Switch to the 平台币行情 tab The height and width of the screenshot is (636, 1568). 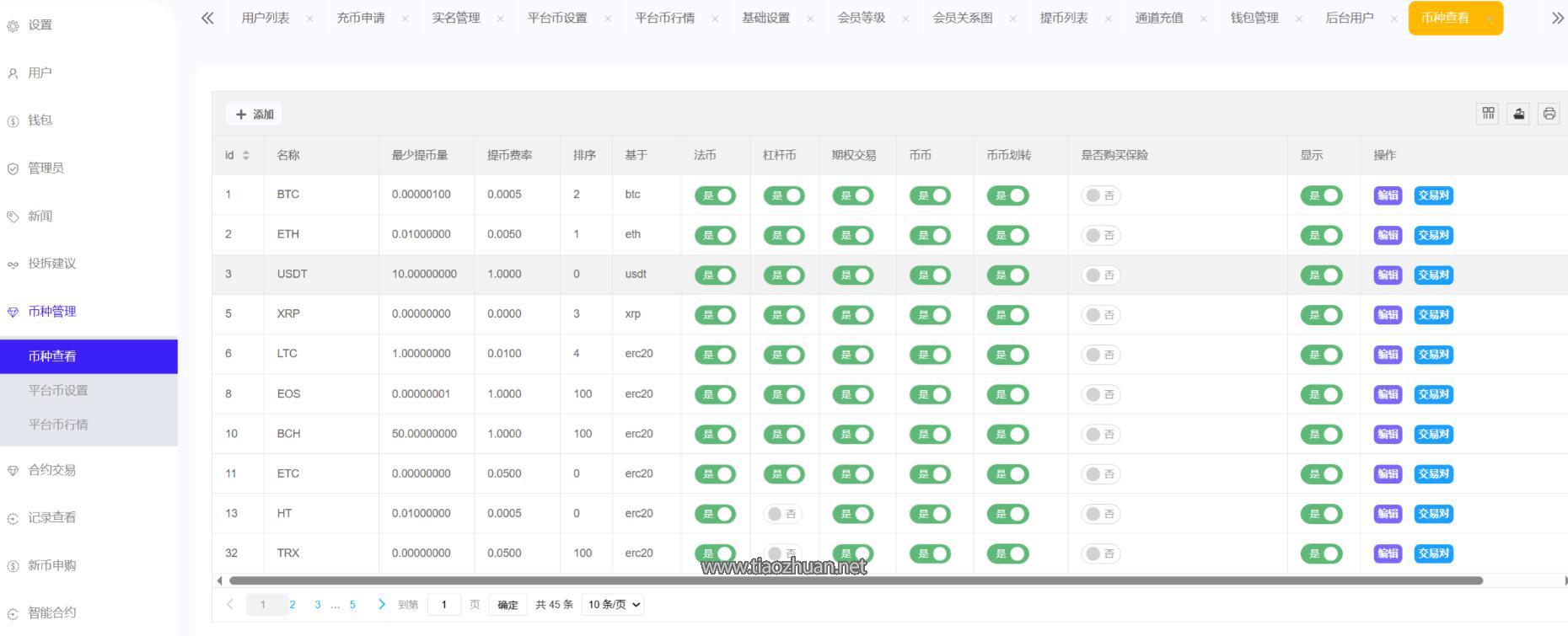(664, 18)
